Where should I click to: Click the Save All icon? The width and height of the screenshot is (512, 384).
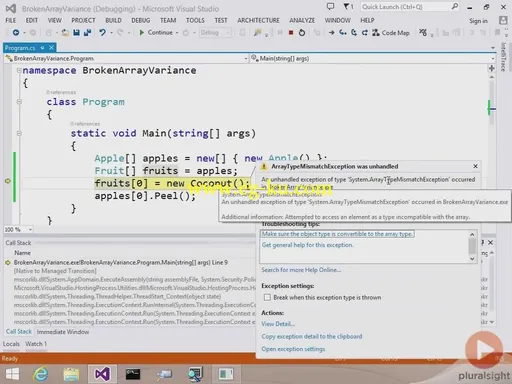click(87, 32)
